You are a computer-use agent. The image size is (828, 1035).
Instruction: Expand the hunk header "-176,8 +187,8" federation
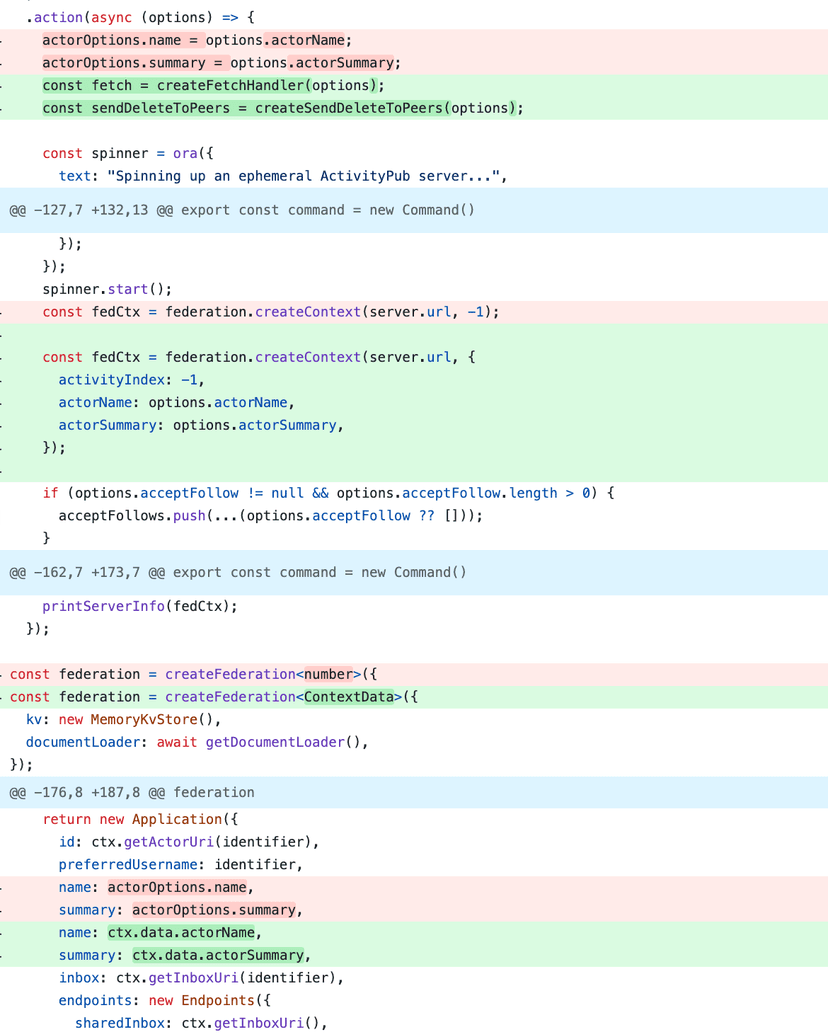click(x=131, y=793)
